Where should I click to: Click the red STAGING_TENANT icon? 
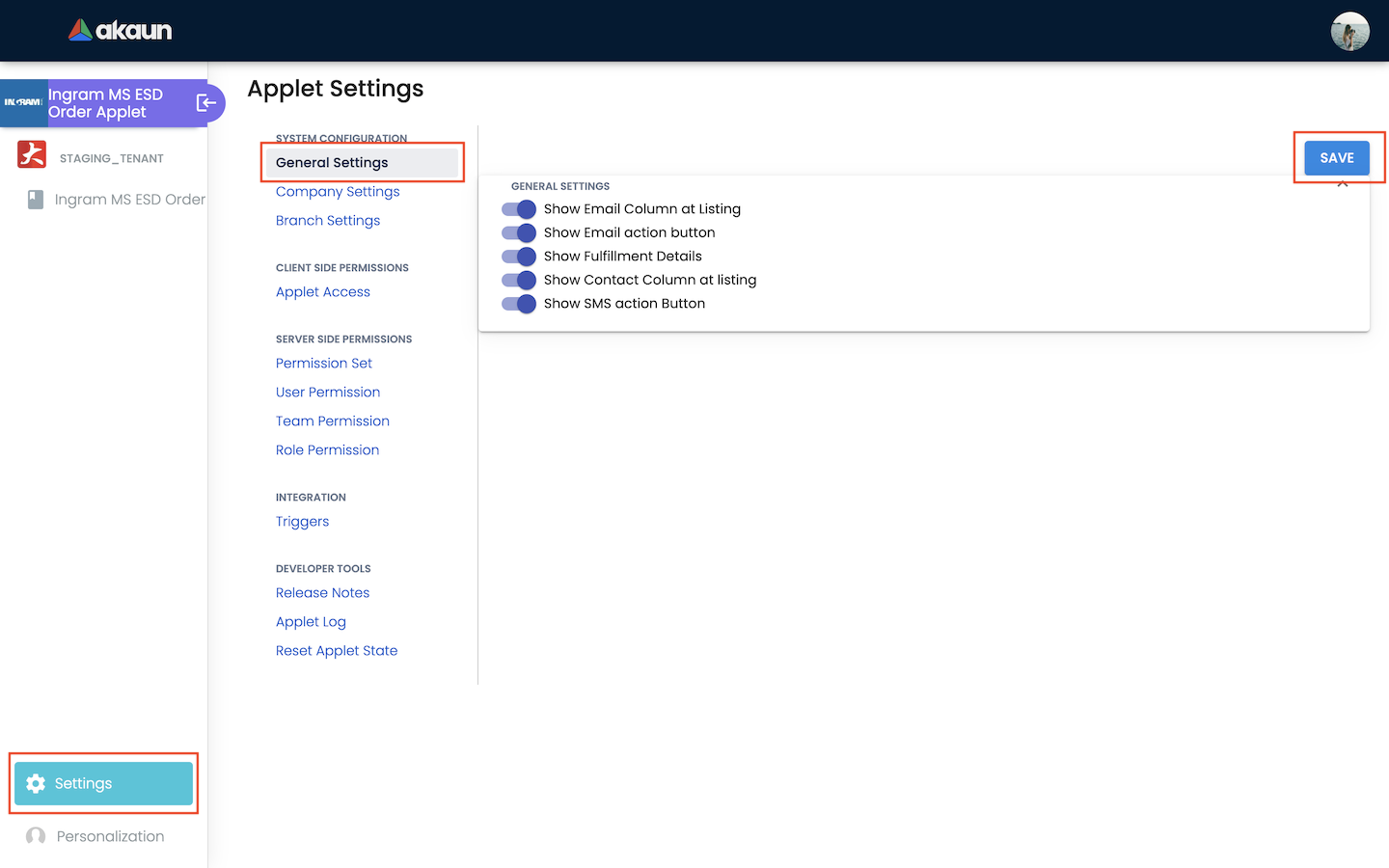click(x=32, y=154)
